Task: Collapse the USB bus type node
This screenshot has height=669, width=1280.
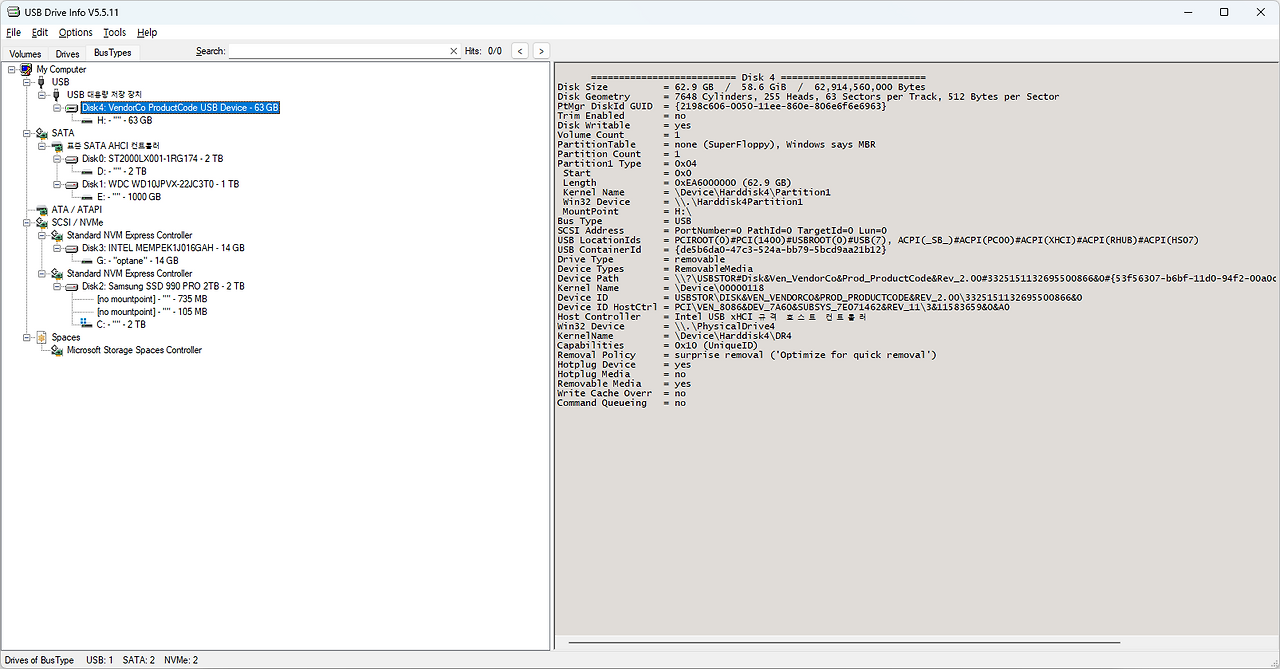Action: click(26, 82)
